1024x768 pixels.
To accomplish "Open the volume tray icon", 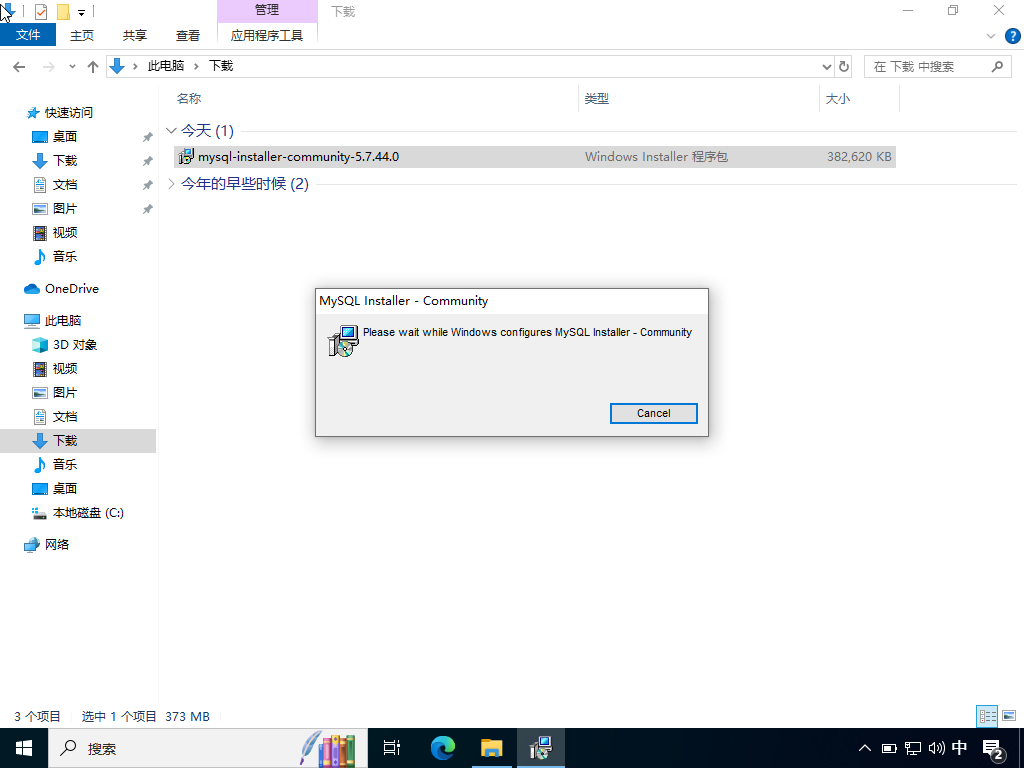I will tap(936, 748).
